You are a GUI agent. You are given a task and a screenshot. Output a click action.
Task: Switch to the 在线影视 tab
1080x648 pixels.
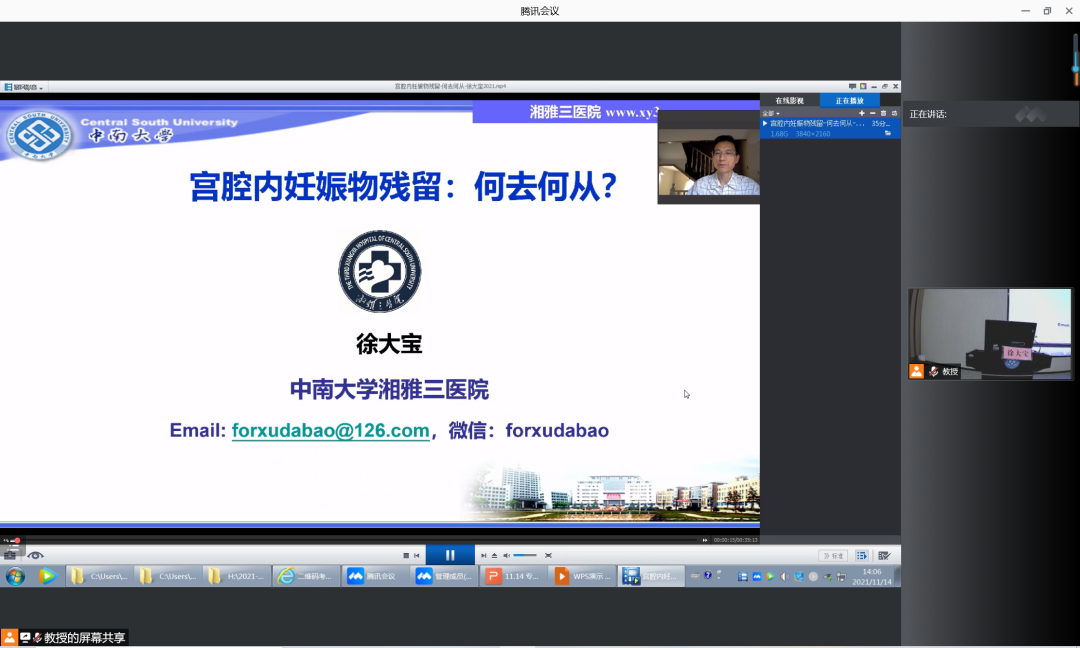pyautogui.click(x=789, y=101)
